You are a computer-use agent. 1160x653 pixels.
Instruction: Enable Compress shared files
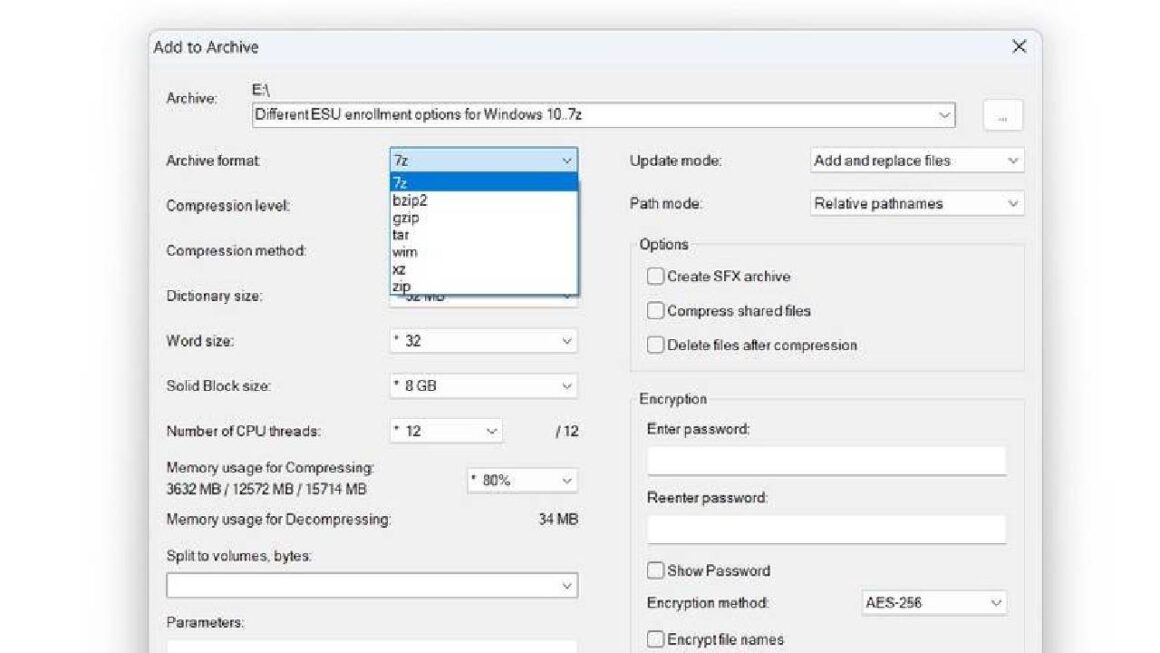(655, 311)
